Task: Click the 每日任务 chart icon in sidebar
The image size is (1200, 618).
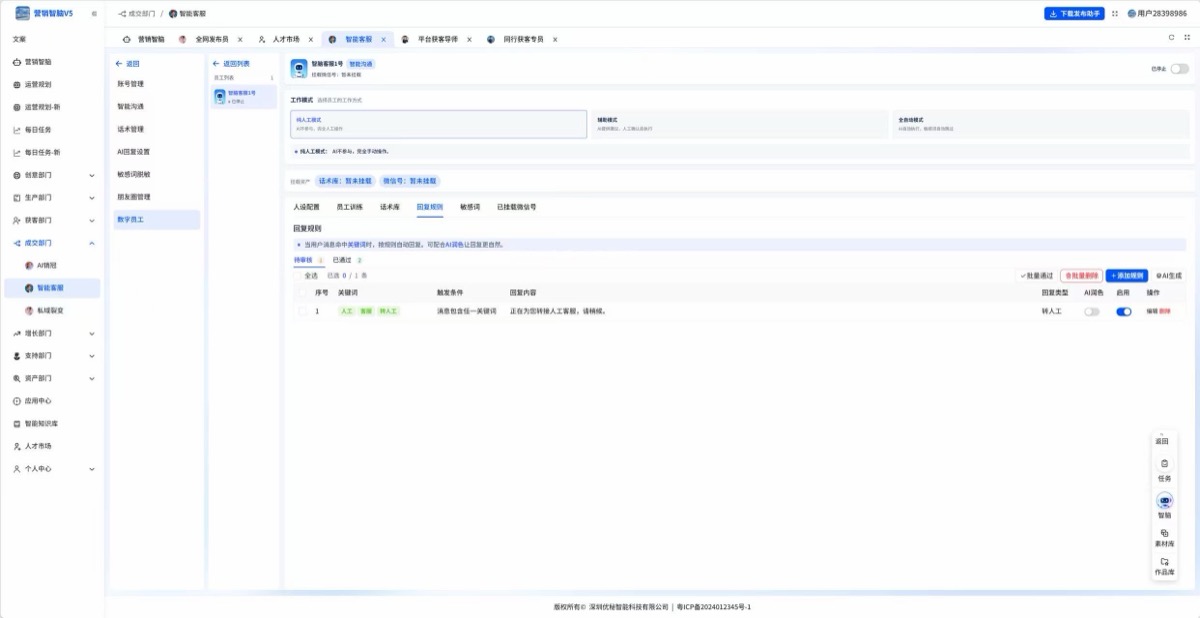Action: (16, 130)
